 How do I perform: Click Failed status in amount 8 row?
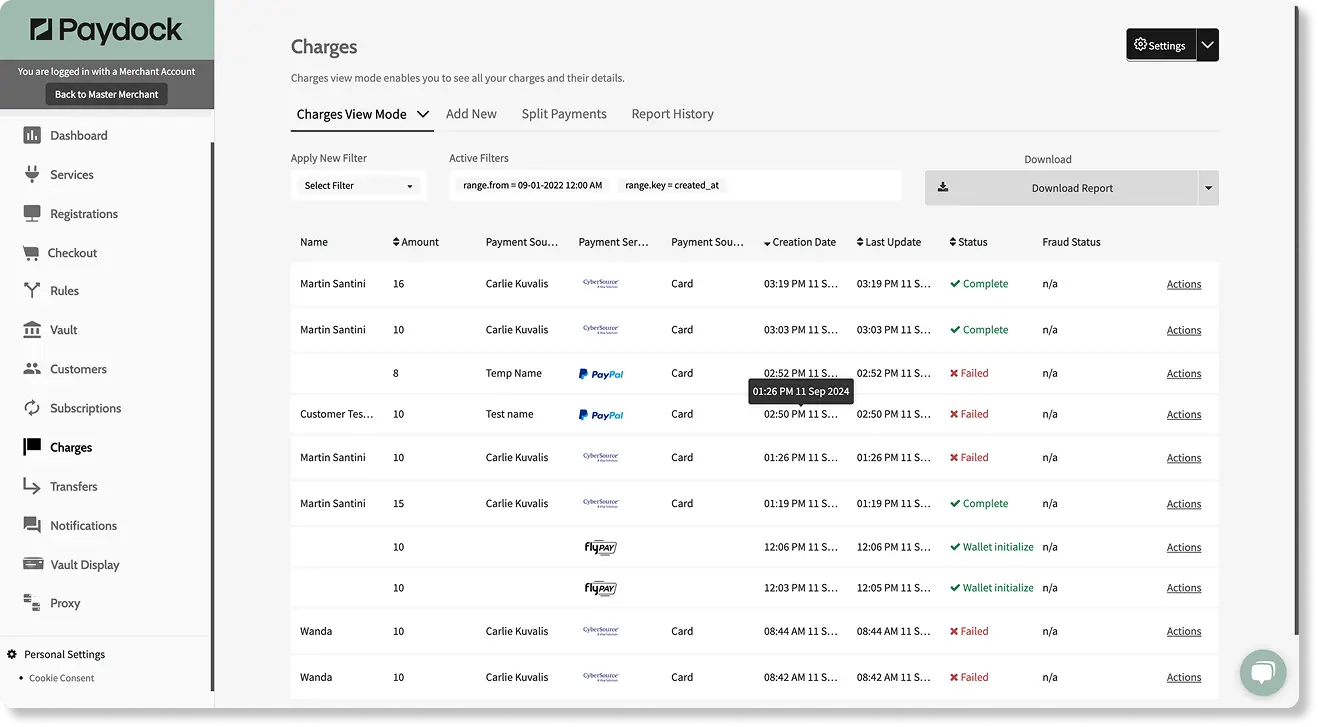coord(969,373)
